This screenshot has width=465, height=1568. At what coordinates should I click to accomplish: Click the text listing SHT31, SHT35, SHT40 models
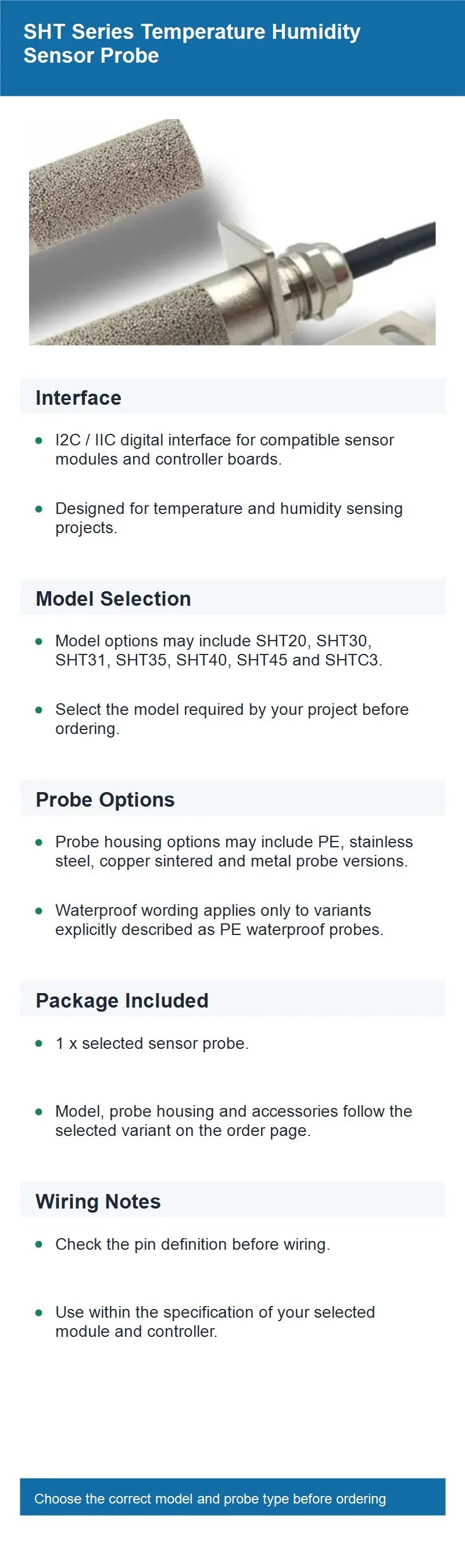[219, 650]
